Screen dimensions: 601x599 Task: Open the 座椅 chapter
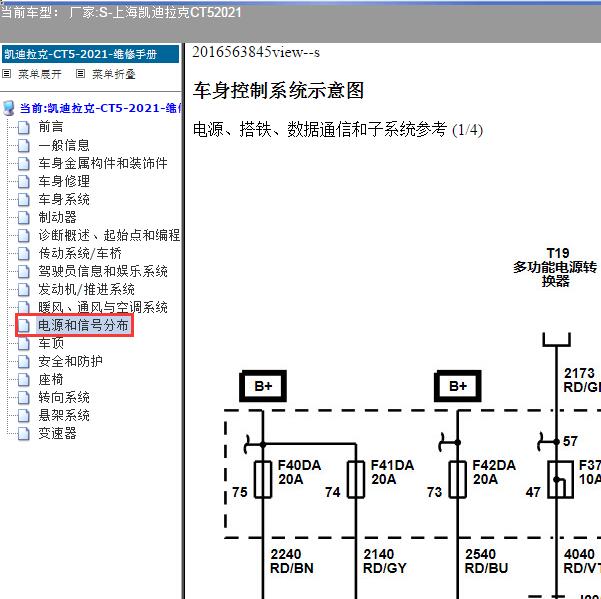click(x=51, y=379)
